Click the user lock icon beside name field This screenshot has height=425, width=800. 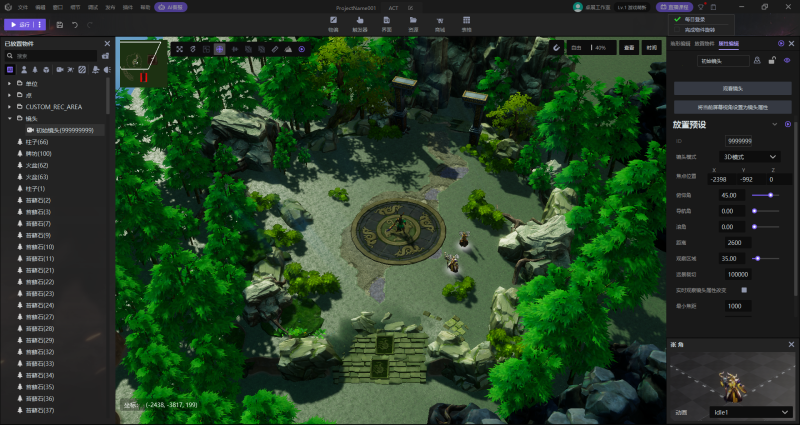coord(757,61)
